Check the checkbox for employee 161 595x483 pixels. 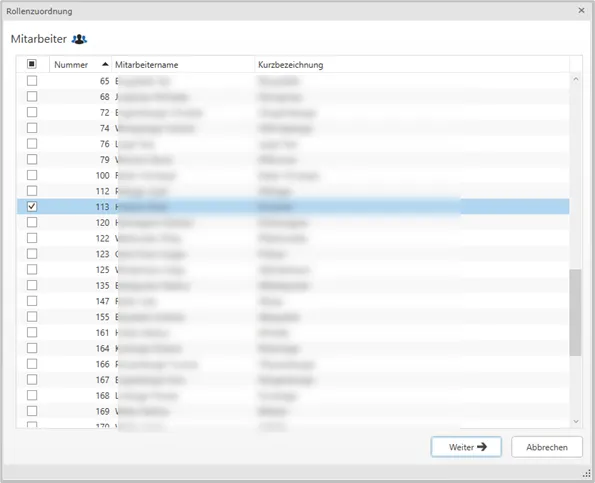(32, 332)
